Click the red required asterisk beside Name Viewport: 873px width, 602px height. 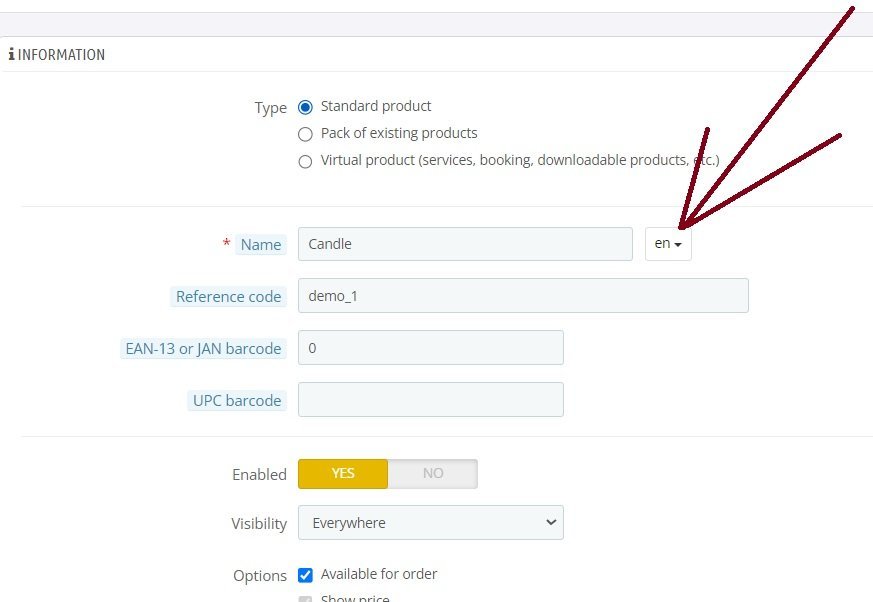227,243
